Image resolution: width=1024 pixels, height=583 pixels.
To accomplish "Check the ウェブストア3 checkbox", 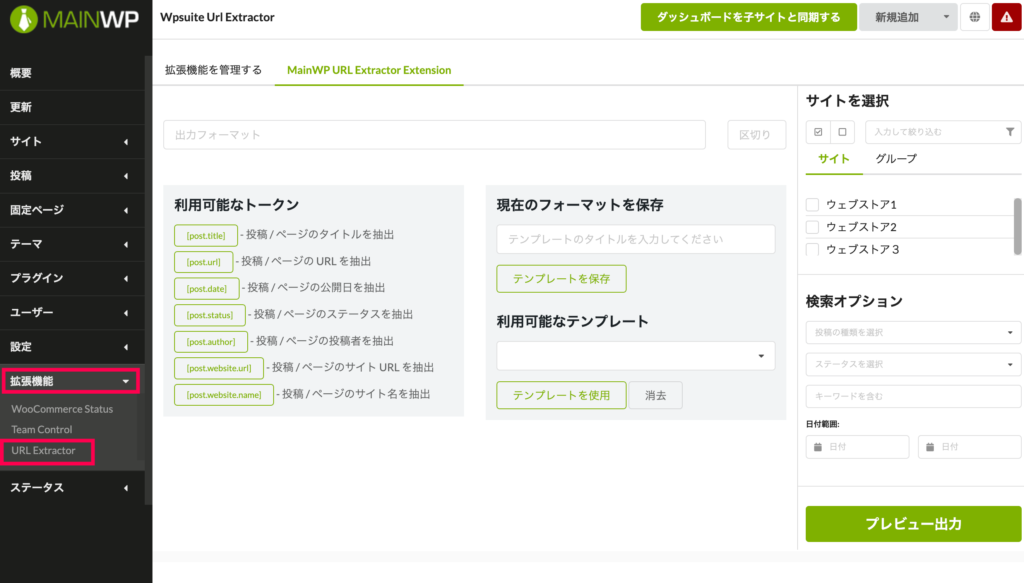I will point(812,249).
